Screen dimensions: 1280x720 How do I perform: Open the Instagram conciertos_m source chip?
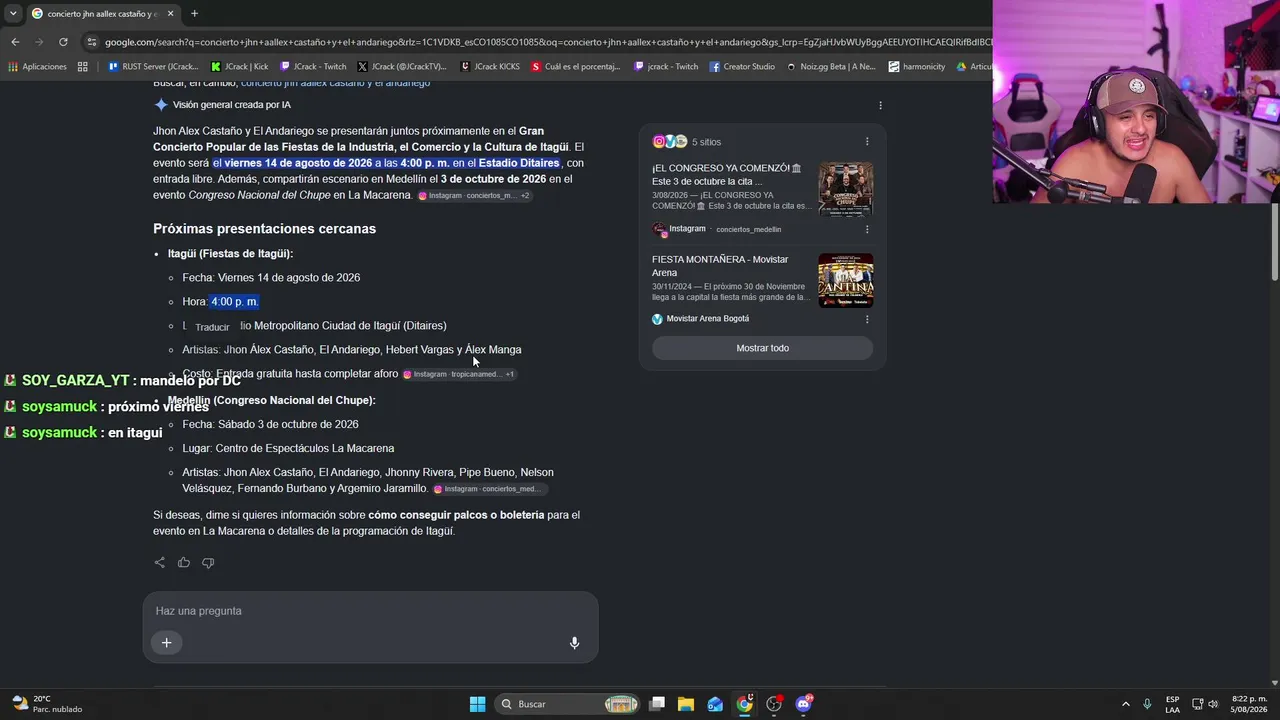coord(474,196)
